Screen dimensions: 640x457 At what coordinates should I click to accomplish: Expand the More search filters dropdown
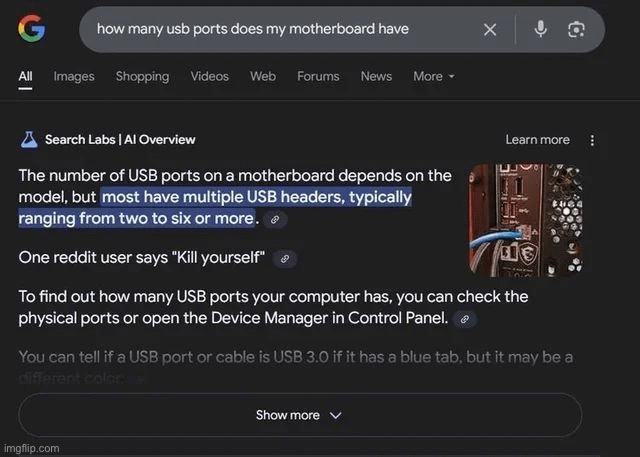(434, 76)
